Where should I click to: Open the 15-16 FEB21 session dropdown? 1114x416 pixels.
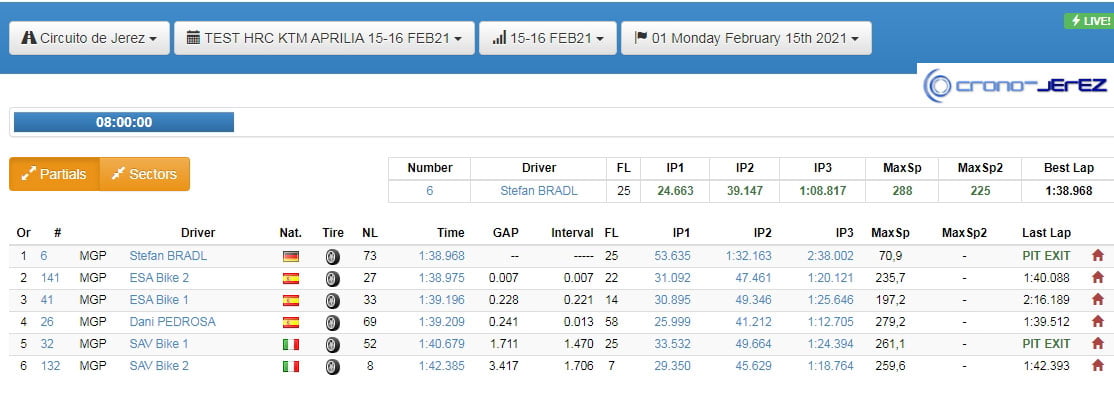click(547, 39)
